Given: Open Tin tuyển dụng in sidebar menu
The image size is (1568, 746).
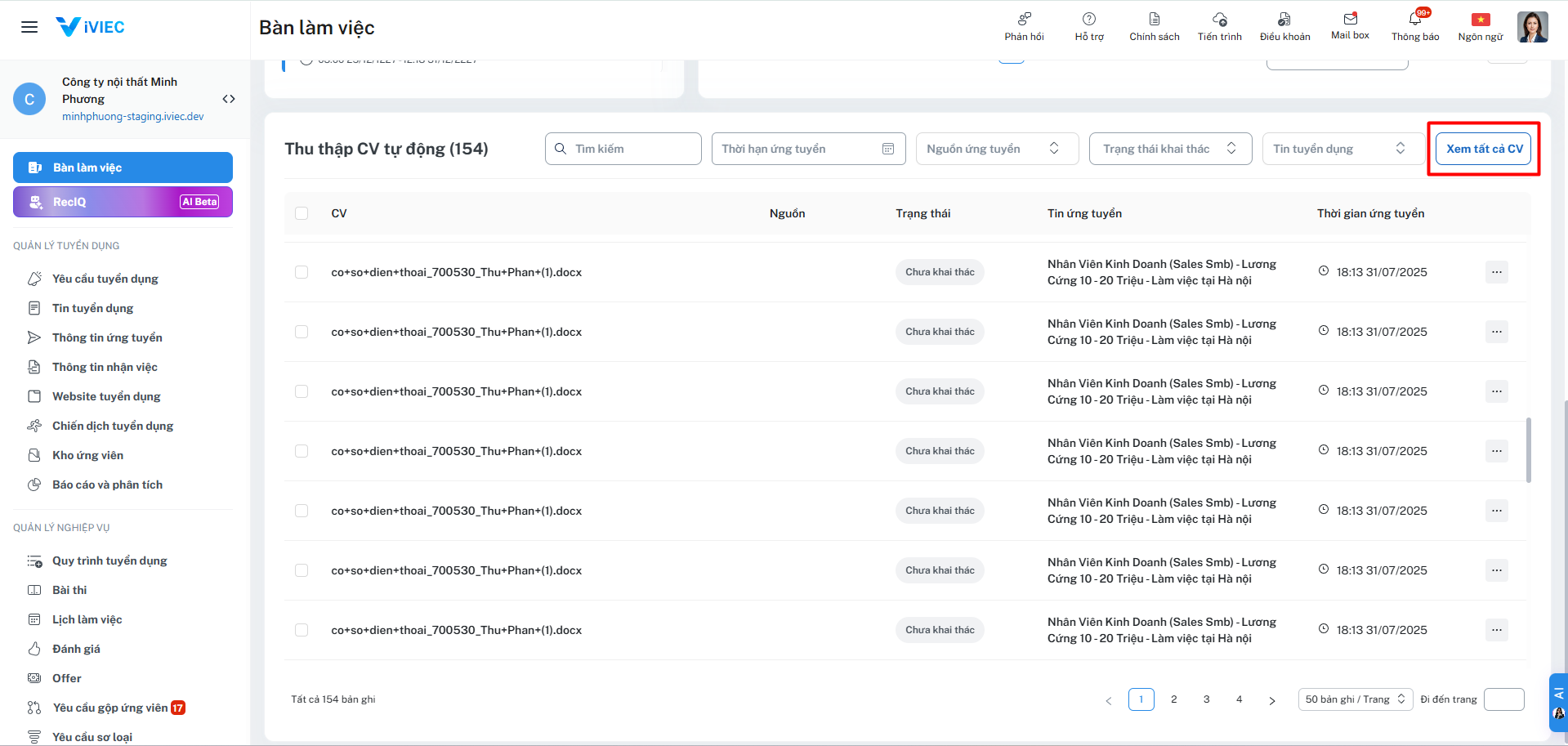Looking at the screenshot, I should [92, 308].
